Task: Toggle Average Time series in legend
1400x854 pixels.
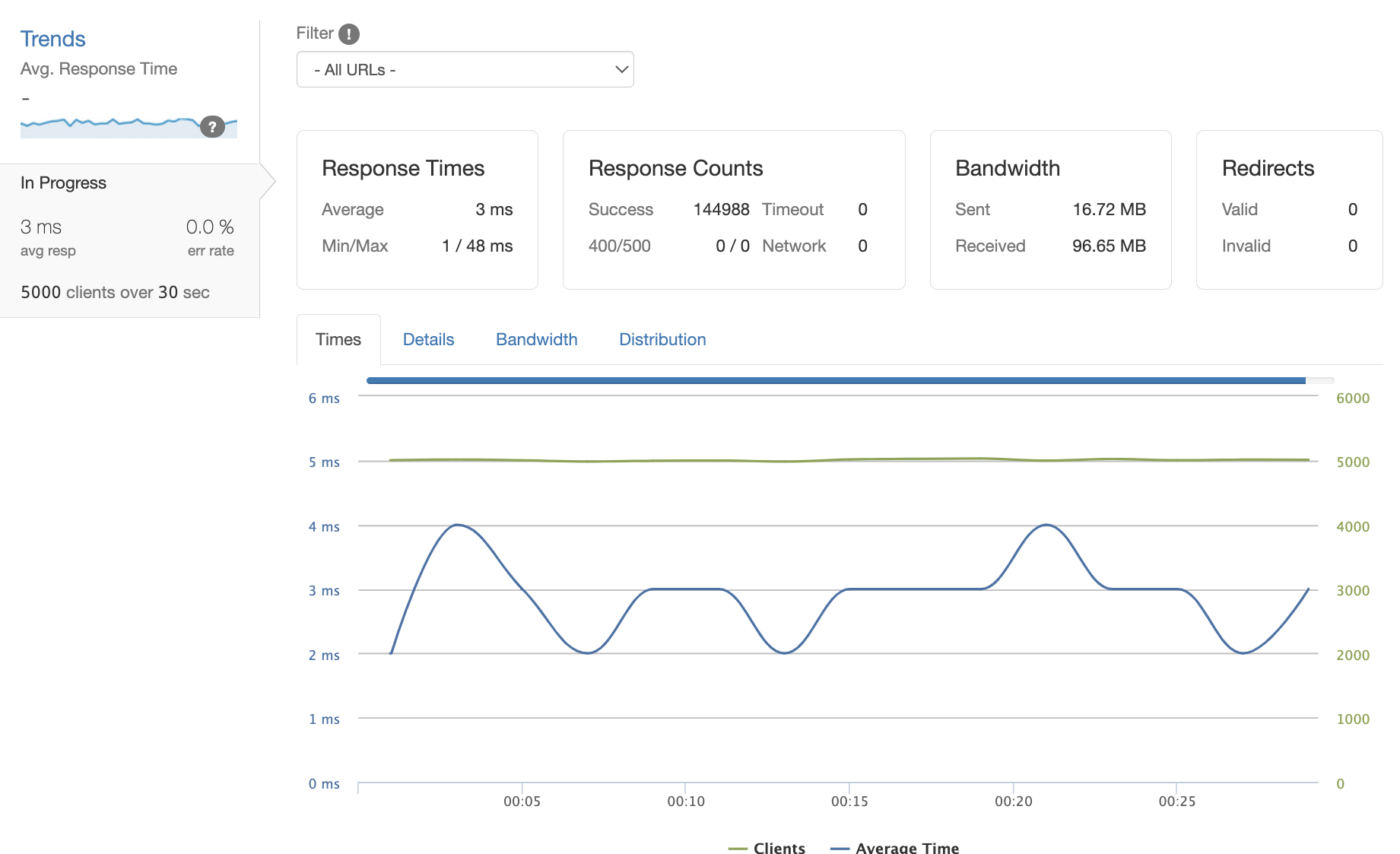Action: tap(895, 847)
